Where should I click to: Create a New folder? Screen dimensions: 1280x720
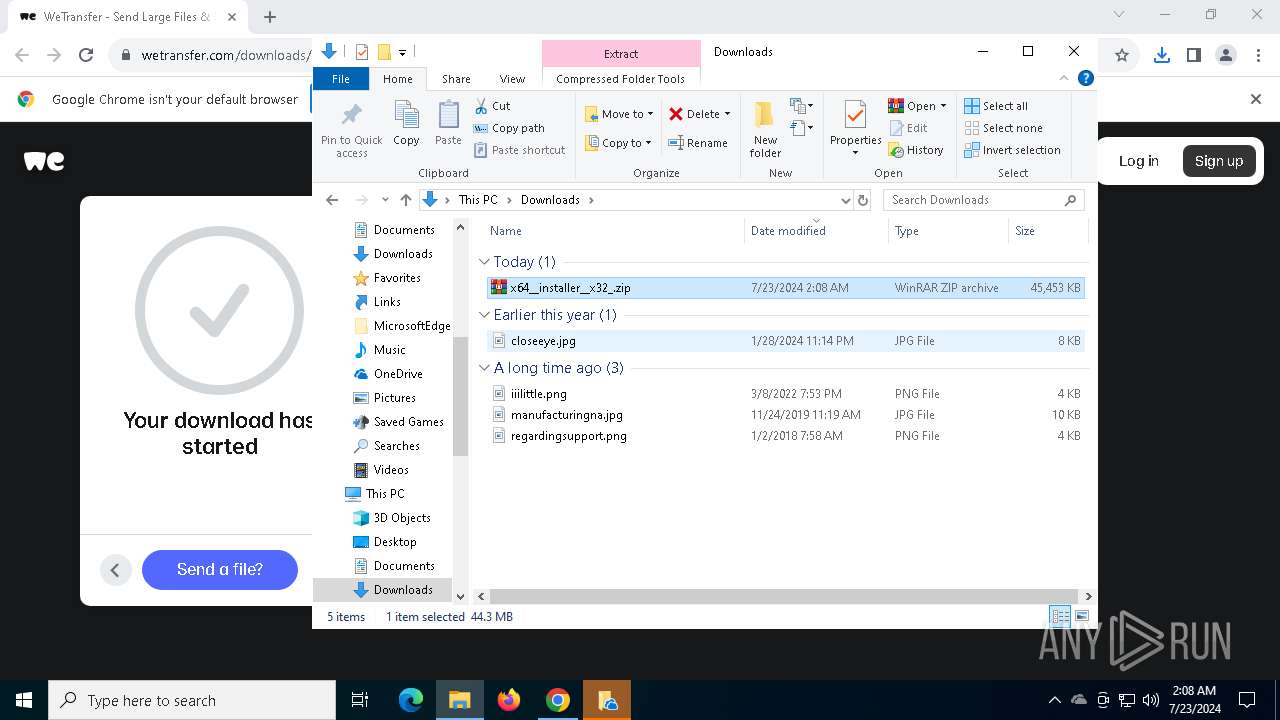pyautogui.click(x=765, y=129)
